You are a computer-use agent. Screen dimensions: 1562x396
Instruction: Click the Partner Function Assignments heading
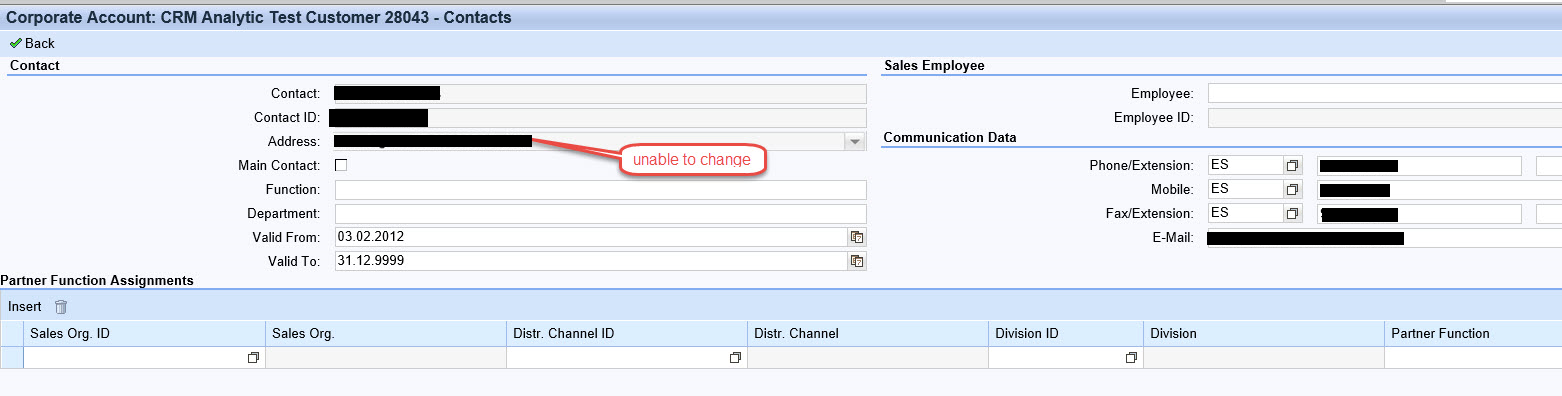click(x=98, y=281)
